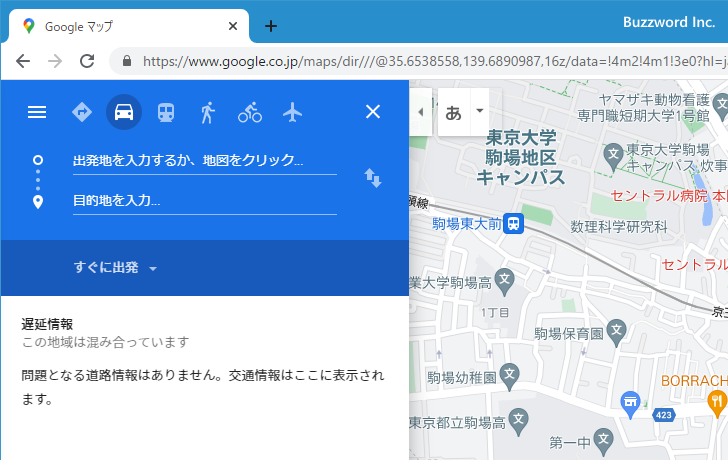Click the address bar URL

point(435,61)
